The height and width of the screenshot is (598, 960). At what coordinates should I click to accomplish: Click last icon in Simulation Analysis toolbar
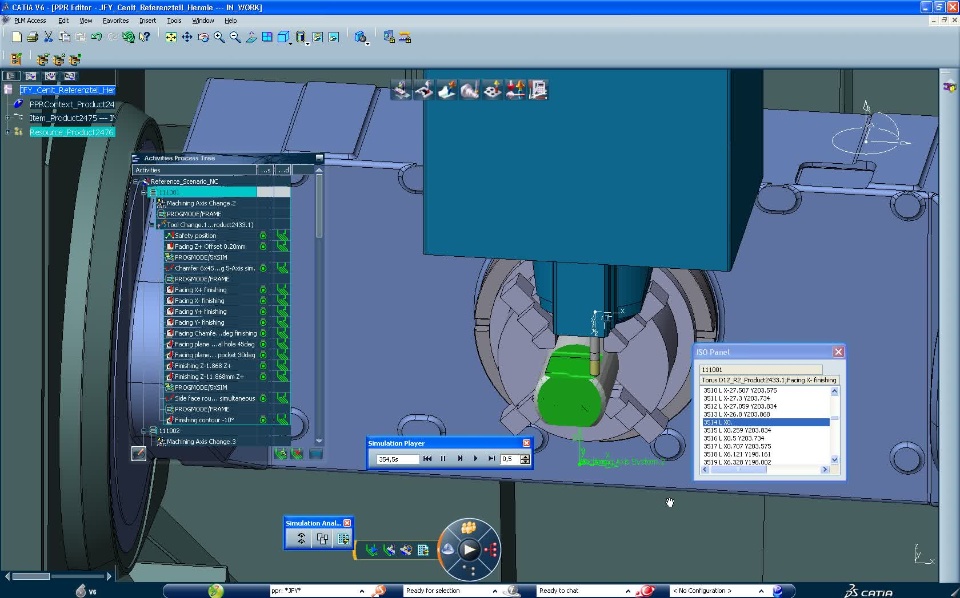pos(343,539)
